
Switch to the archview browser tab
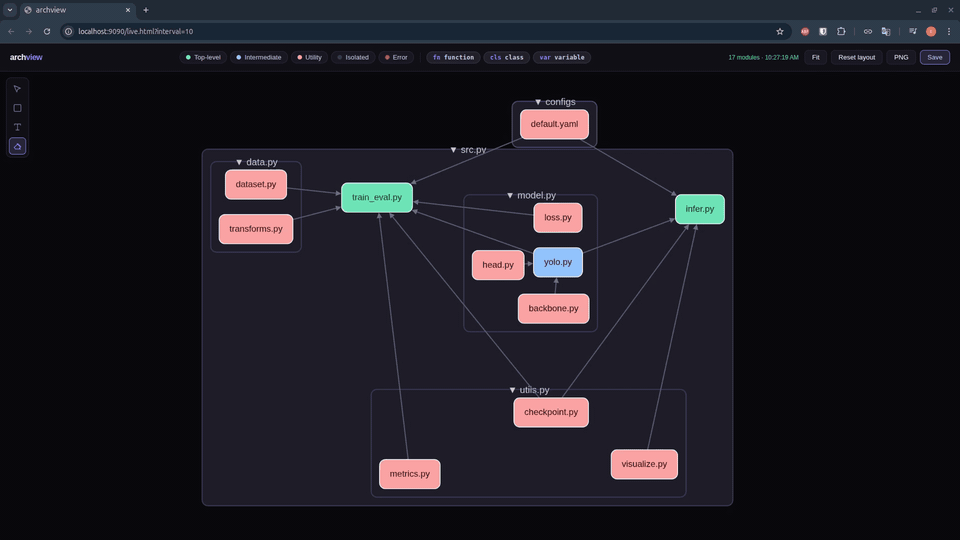(77, 10)
